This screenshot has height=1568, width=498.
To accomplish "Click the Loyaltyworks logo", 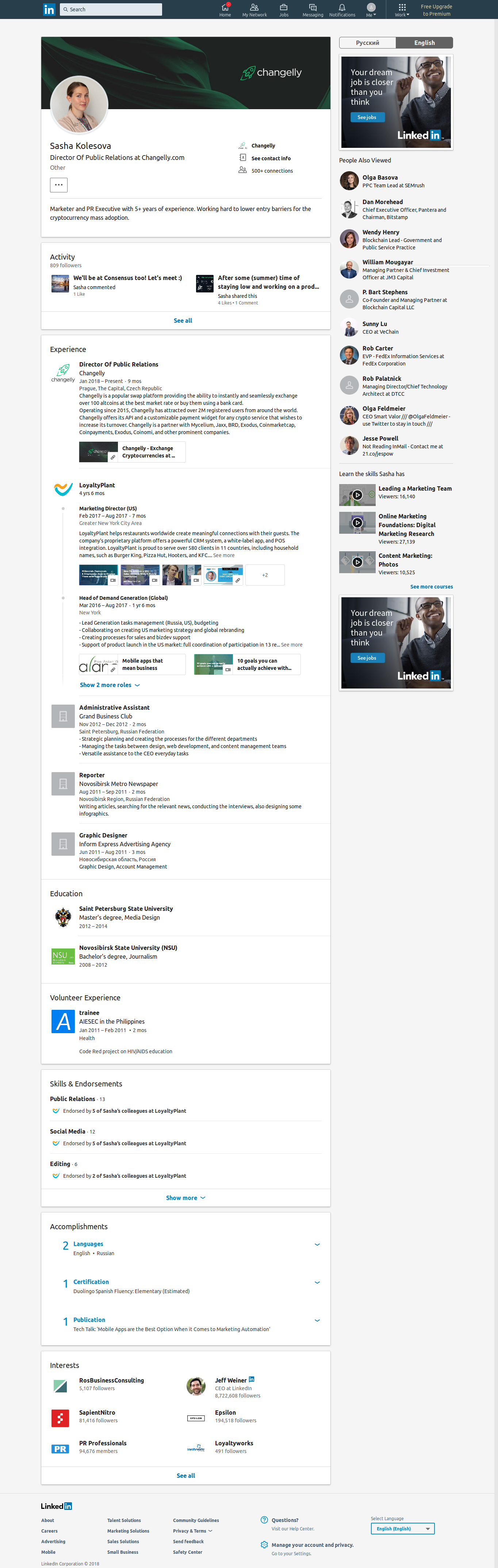I will pyautogui.click(x=195, y=1449).
